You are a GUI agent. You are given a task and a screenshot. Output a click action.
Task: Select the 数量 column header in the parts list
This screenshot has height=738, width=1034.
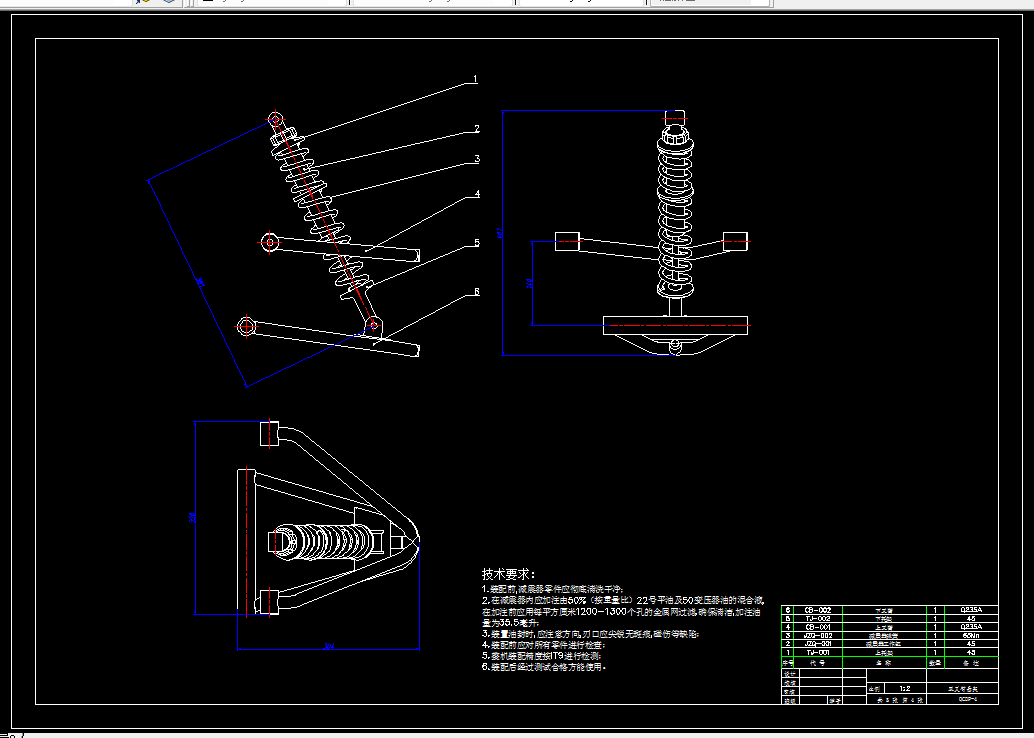[x=935, y=663]
